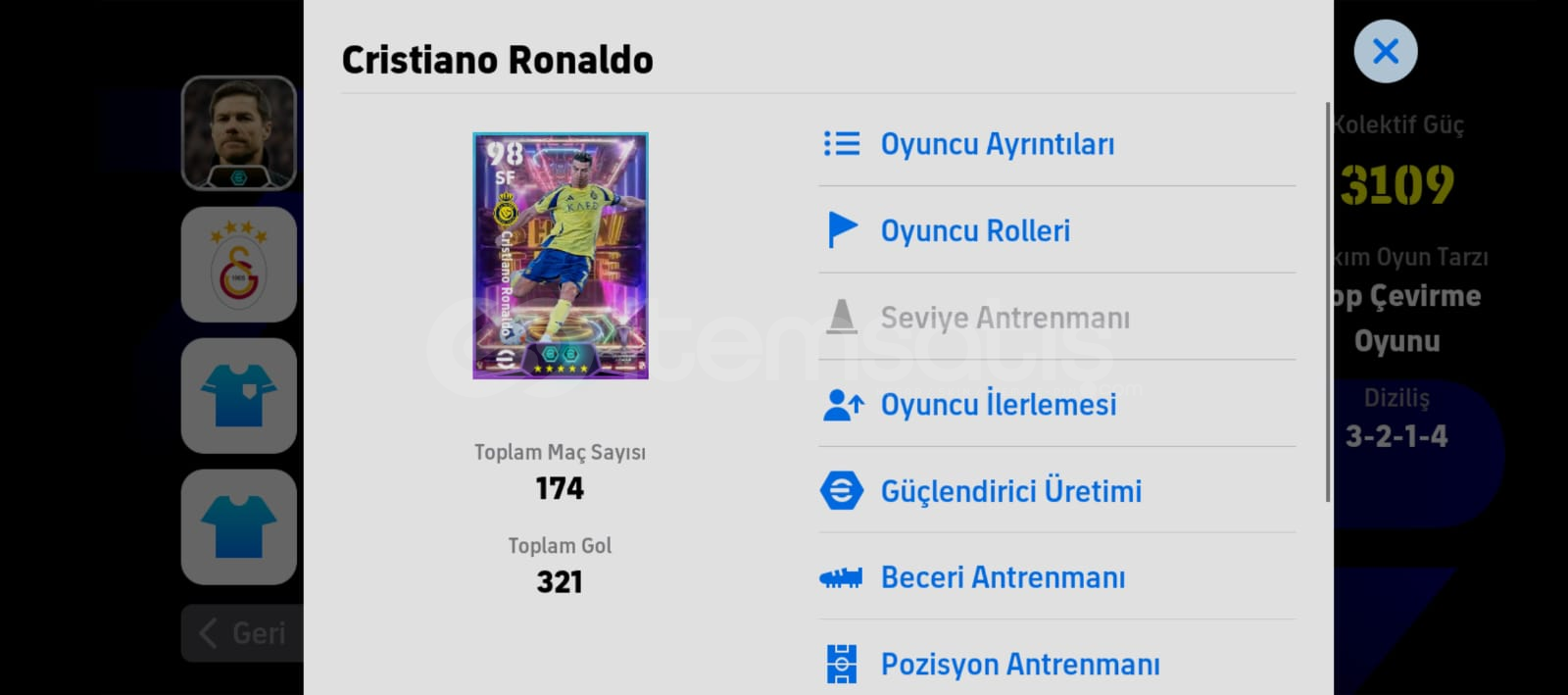This screenshot has height=695, width=1568.
Task: Click the player-arrow icon for Oyuncu İlerlemesi
Action: [843, 404]
